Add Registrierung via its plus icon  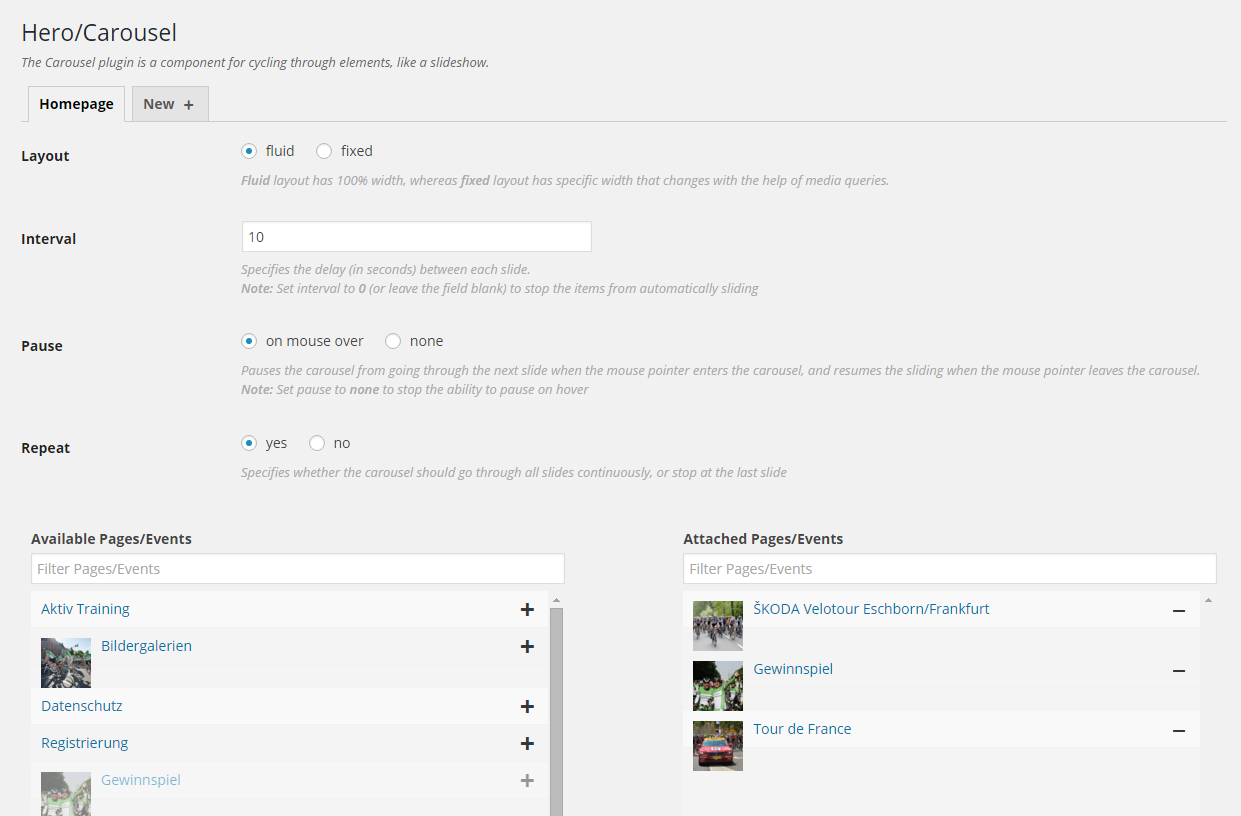click(x=527, y=744)
